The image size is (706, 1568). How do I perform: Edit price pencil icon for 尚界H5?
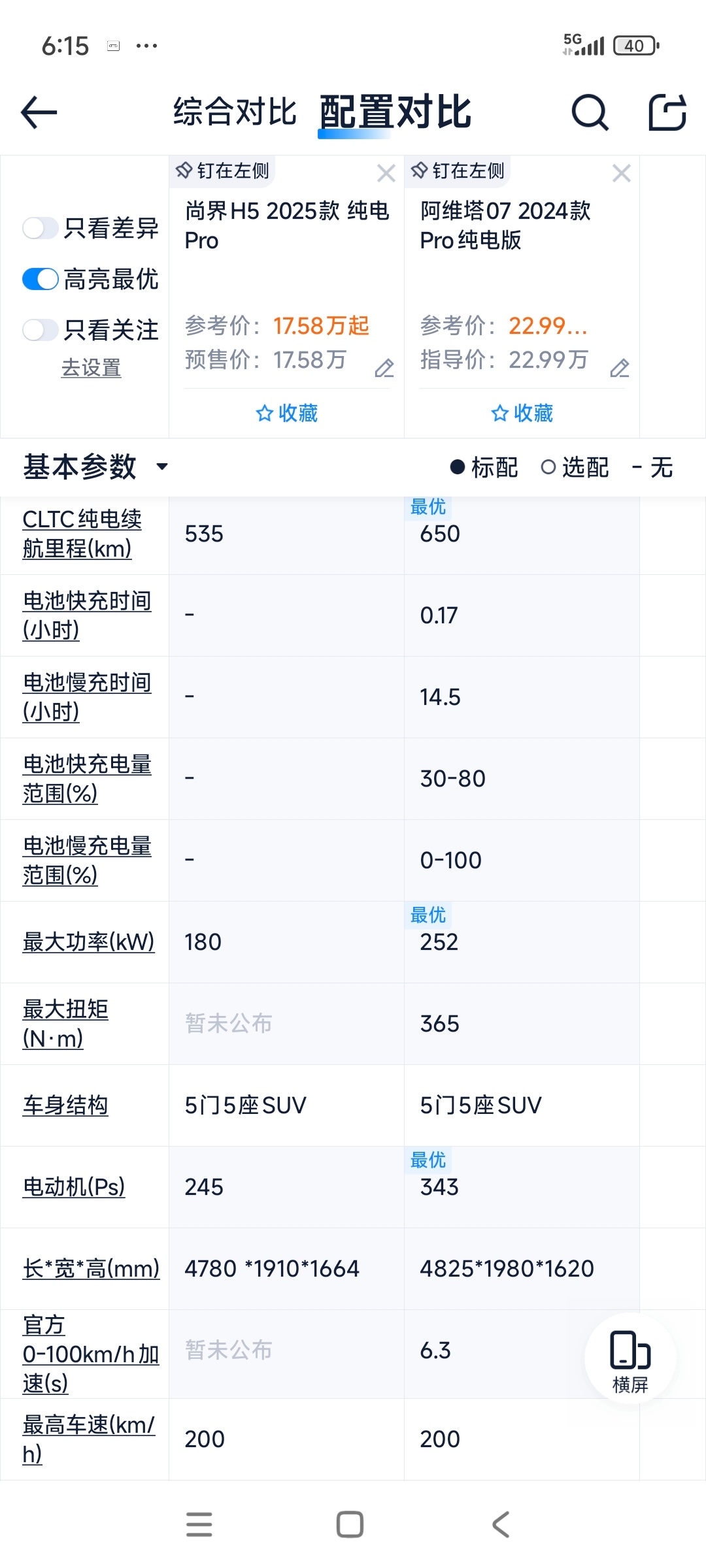point(384,368)
